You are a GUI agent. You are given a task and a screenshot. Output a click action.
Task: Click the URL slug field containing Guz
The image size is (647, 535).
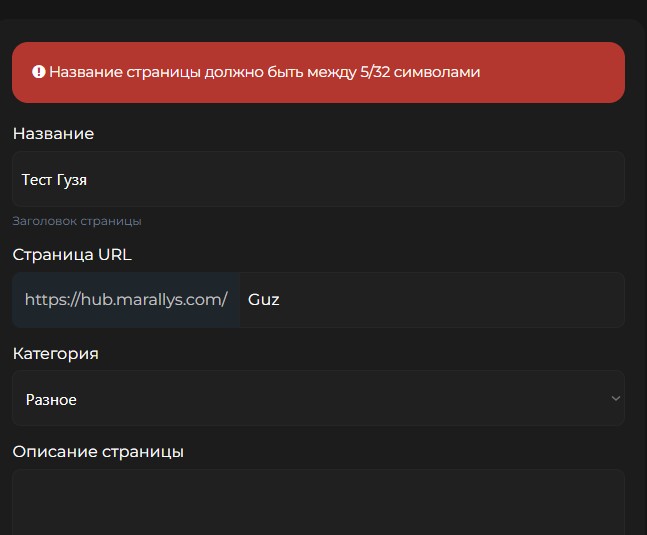[x=432, y=300]
